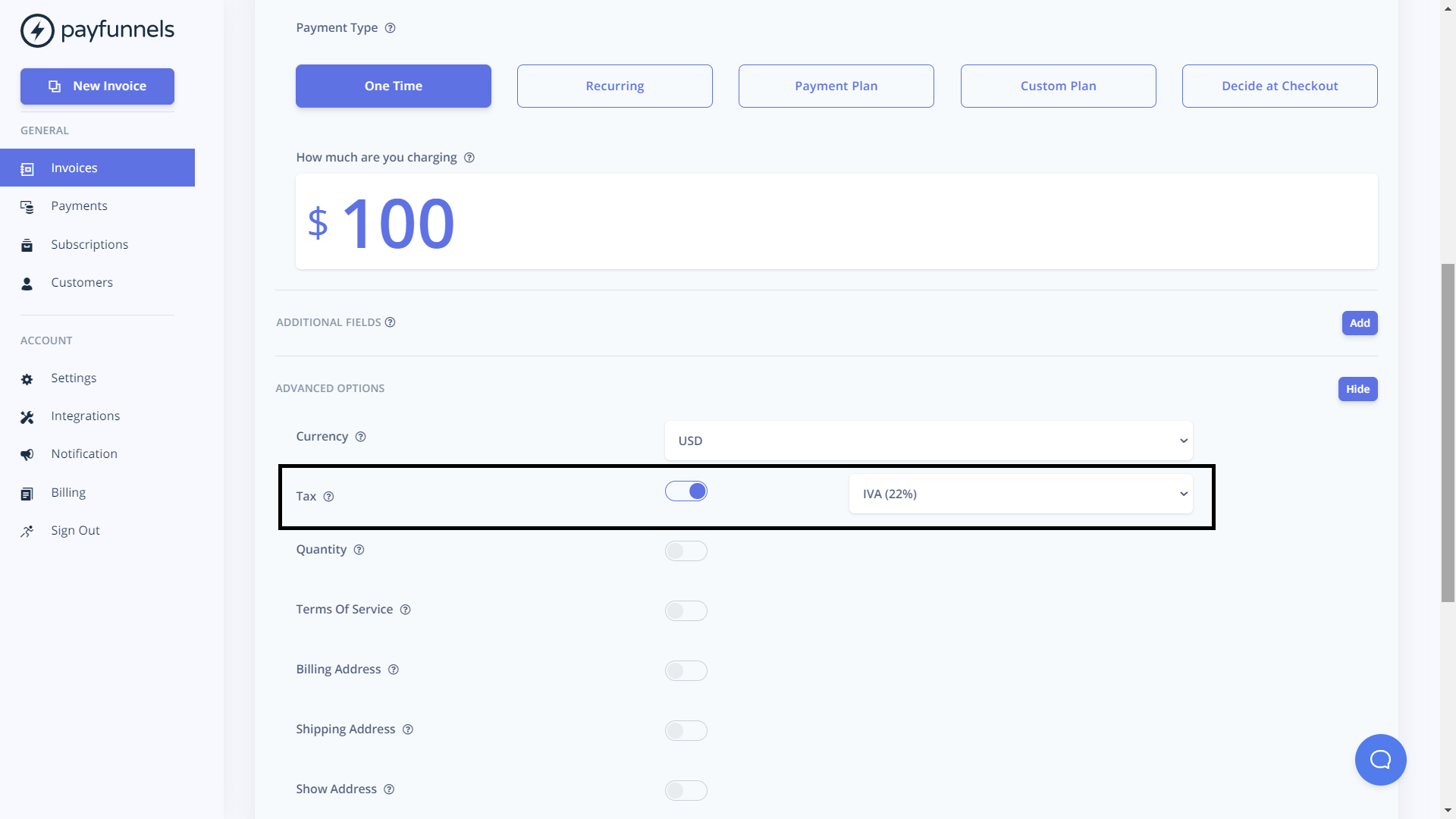
Task: Turn on Billing Address toggle
Action: tap(686, 671)
